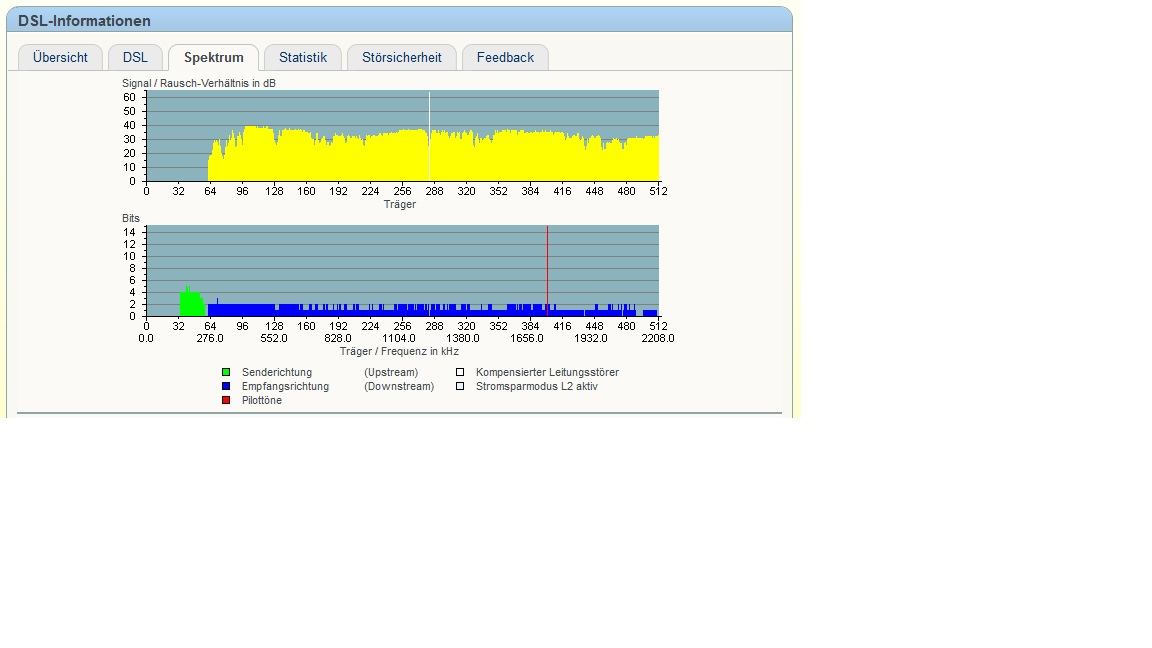Click the 1656.0 frequency axis value
1152x648 pixels.
[x=527, y=339]
